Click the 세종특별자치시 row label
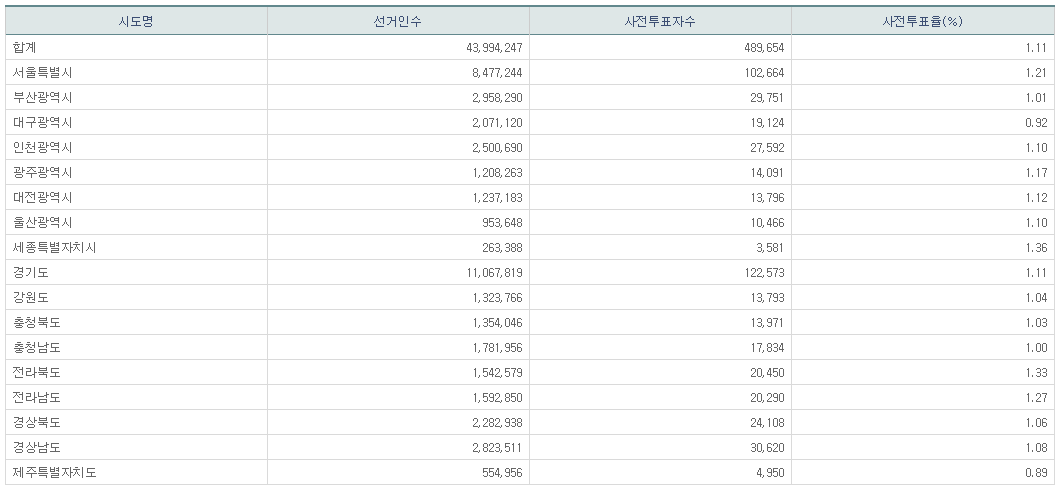 coord(55,247)
